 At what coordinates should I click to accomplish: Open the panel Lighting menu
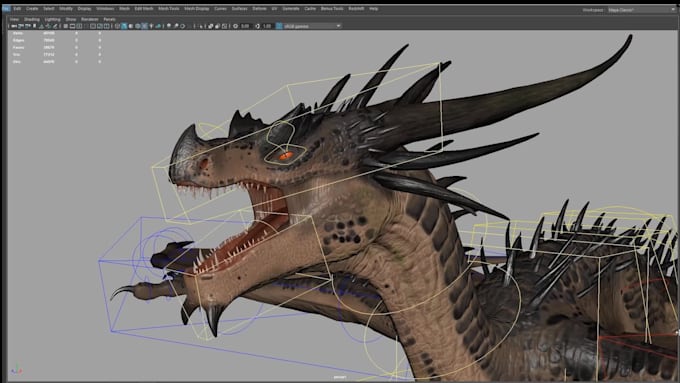(x=52, y=20)
